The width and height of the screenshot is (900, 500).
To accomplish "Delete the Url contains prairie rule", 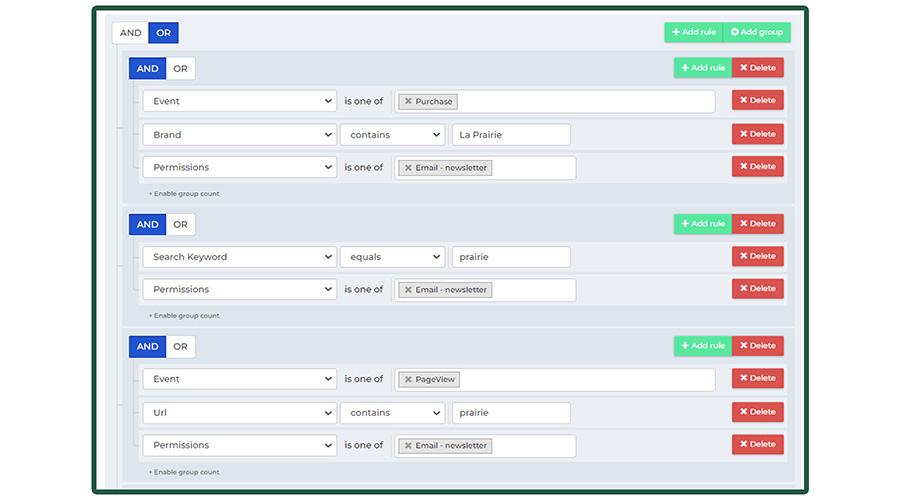I will coord(757,412).
